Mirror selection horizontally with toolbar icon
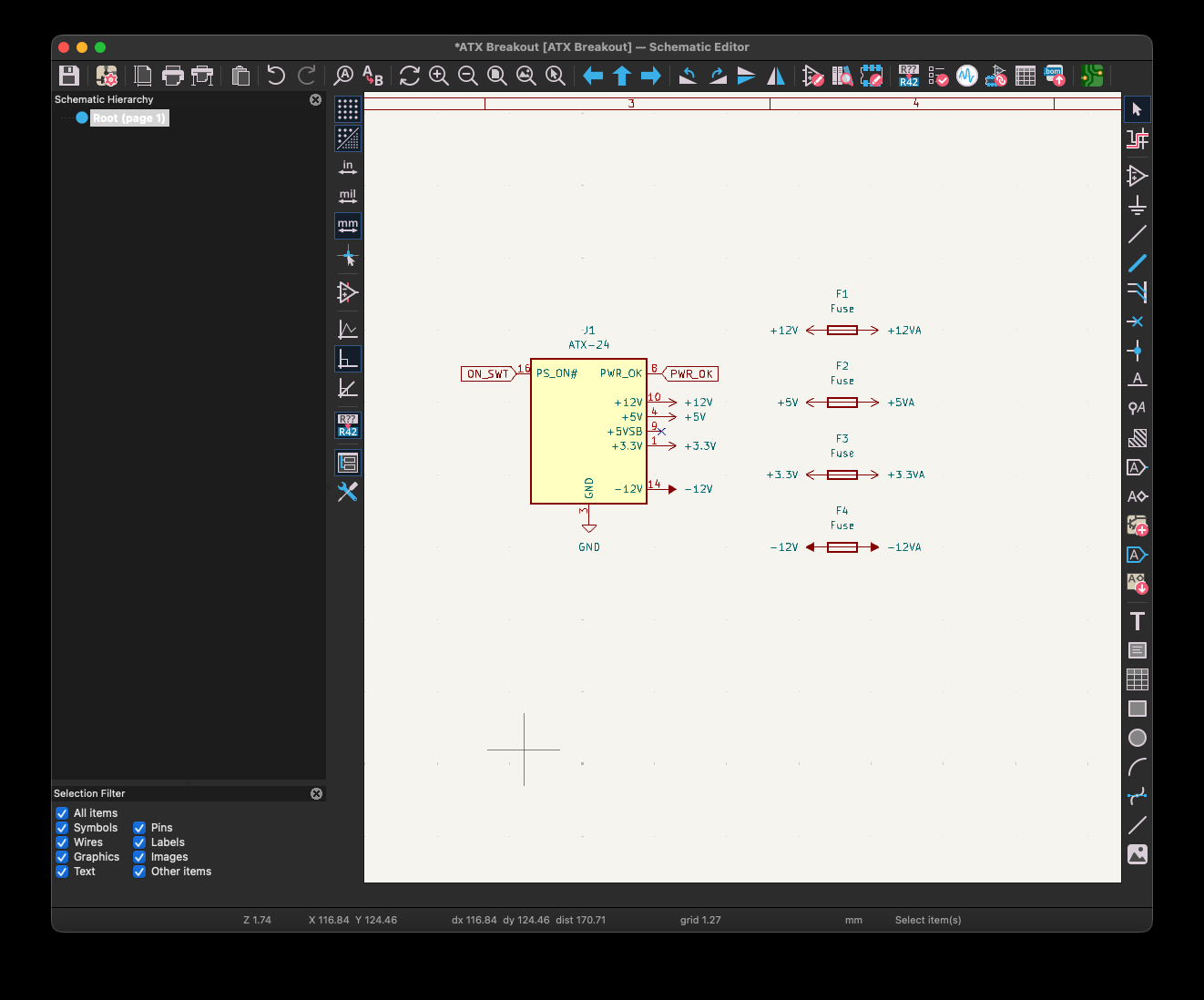This screenshot has width=1204, height=1000. (x=776, y=76)
